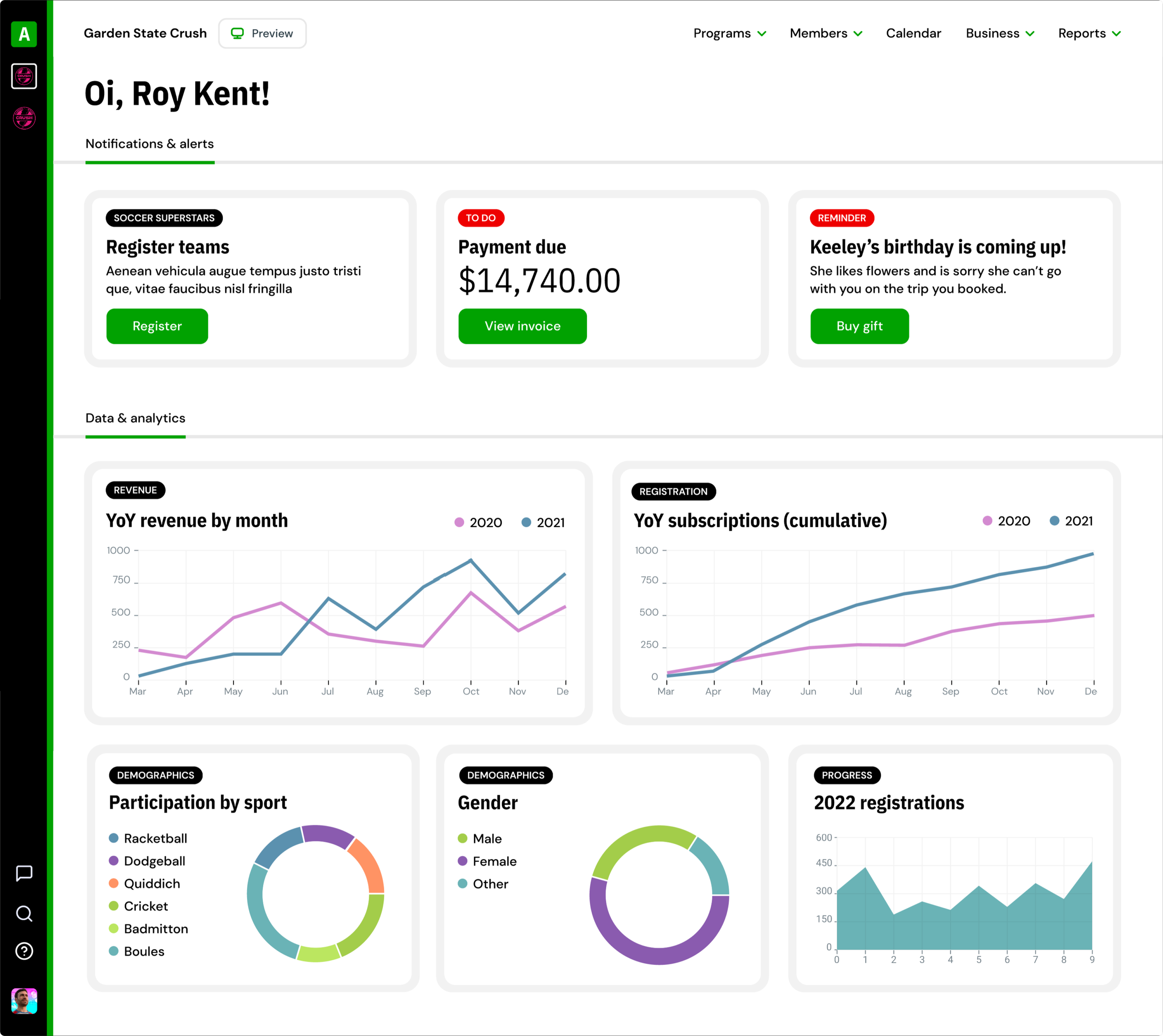
Task: Go to the Calendar menu item
Action: point(913,33)
